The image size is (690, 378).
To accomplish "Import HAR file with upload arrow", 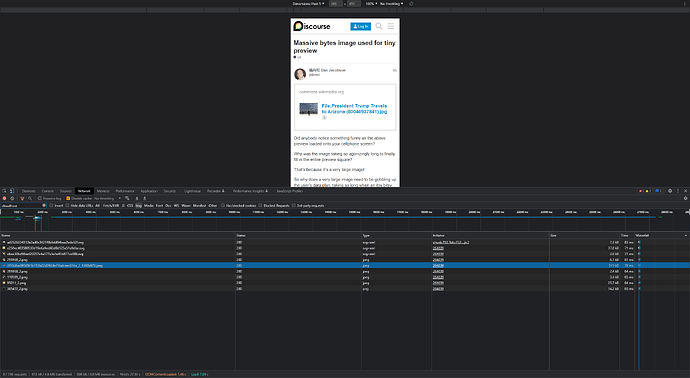I will tap(137, 198).
